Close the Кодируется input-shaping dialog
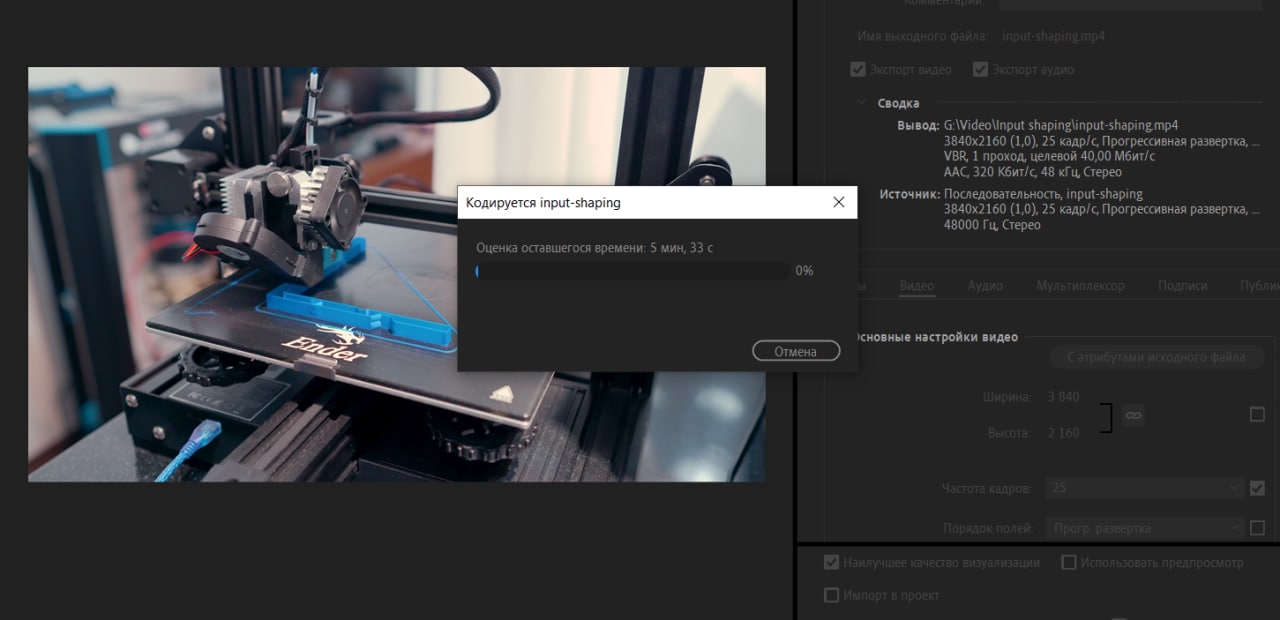Viewport: 1280px width, 620px height. (x=839, y=202)
